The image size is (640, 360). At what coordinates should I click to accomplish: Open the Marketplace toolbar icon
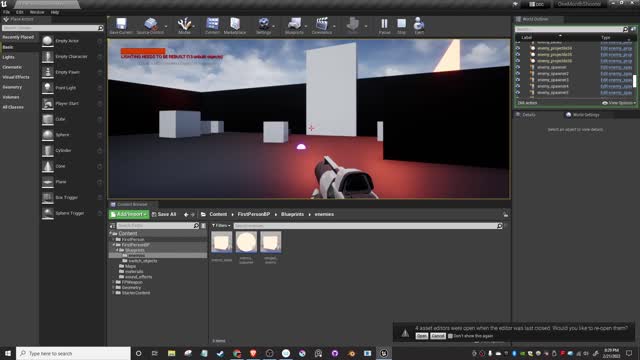coord(235,26)
